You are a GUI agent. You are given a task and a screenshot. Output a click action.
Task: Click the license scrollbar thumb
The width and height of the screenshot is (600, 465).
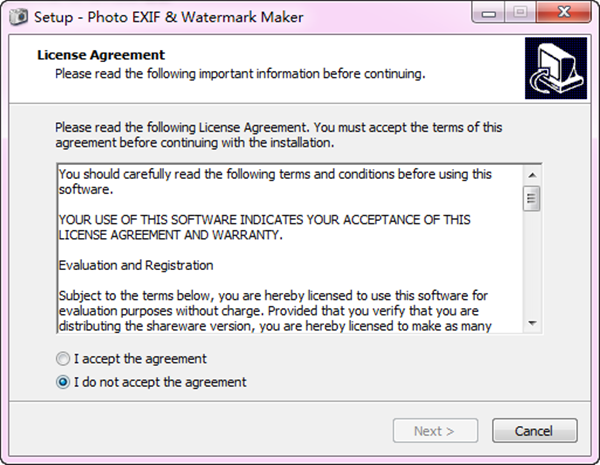tap(533, 197)
